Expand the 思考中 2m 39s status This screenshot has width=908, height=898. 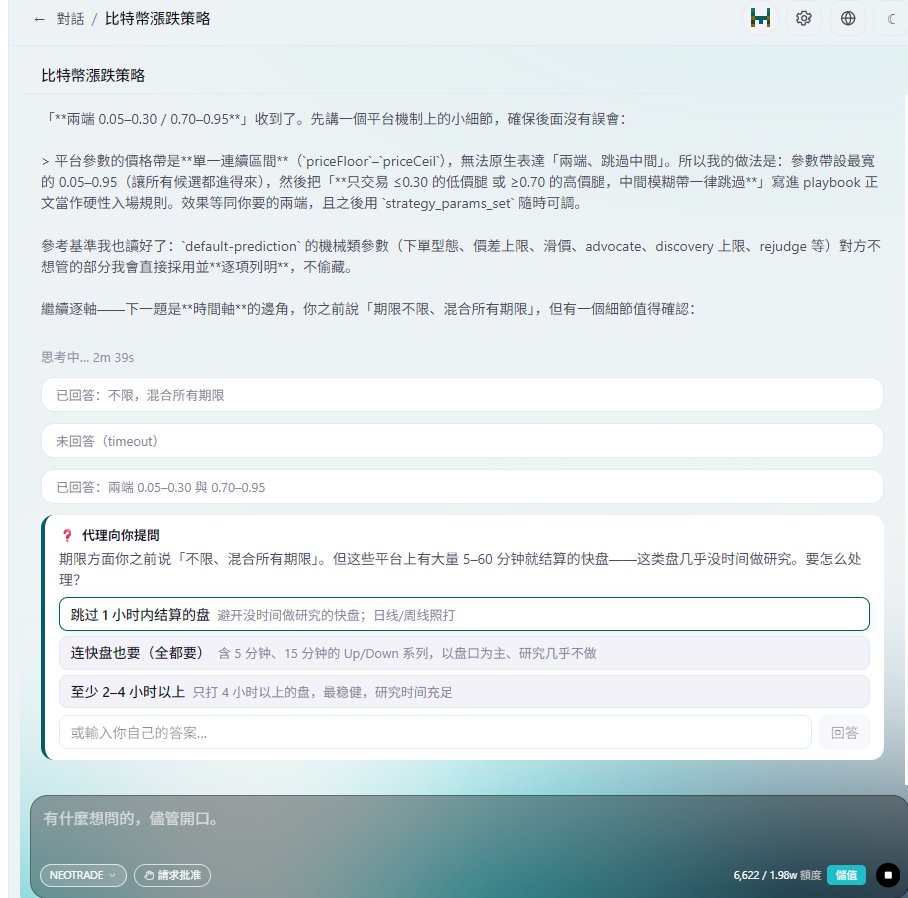coord(87,357)
